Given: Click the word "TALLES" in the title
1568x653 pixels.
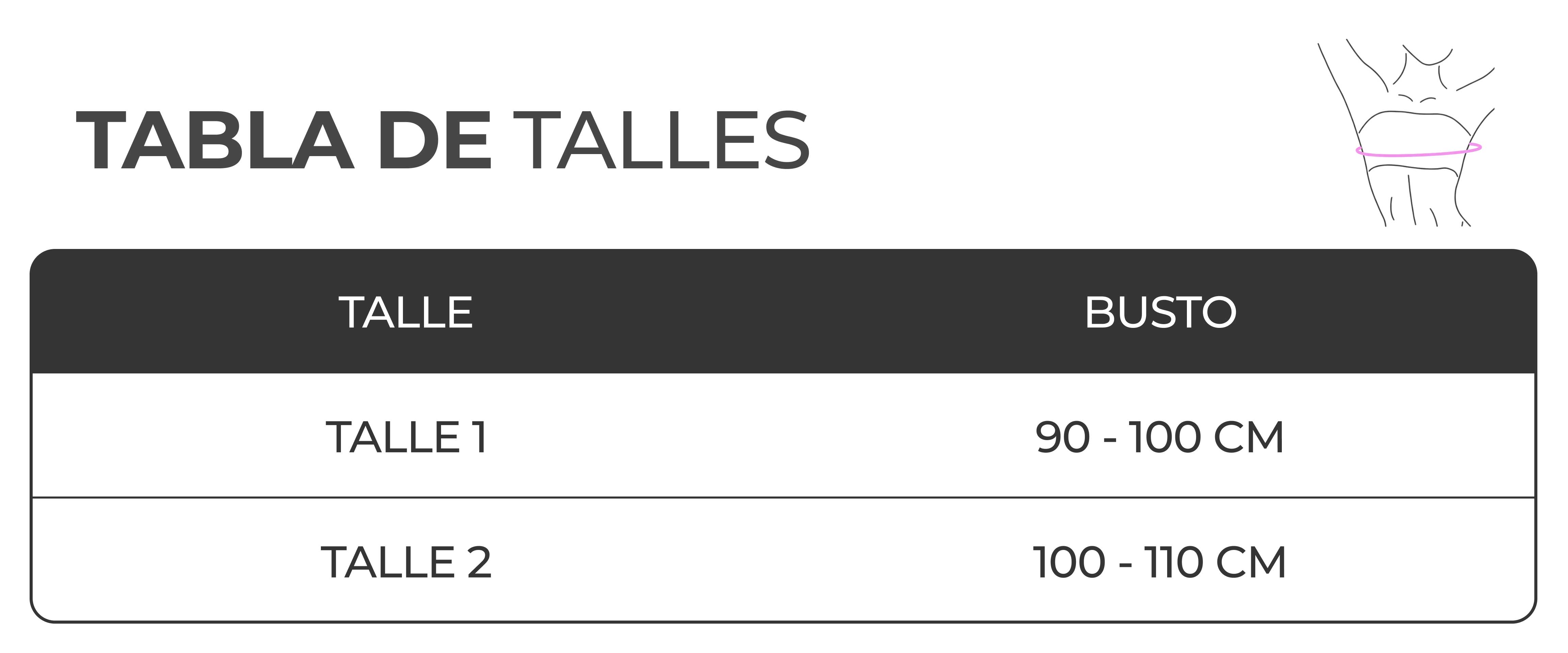Looking at the screenshot, I should click(665, 141).
